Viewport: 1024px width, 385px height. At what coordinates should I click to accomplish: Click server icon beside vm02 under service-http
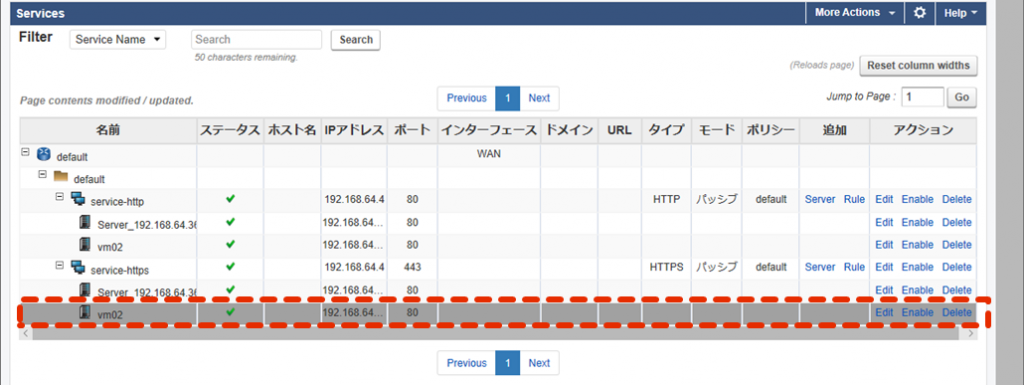click(85, 245)
